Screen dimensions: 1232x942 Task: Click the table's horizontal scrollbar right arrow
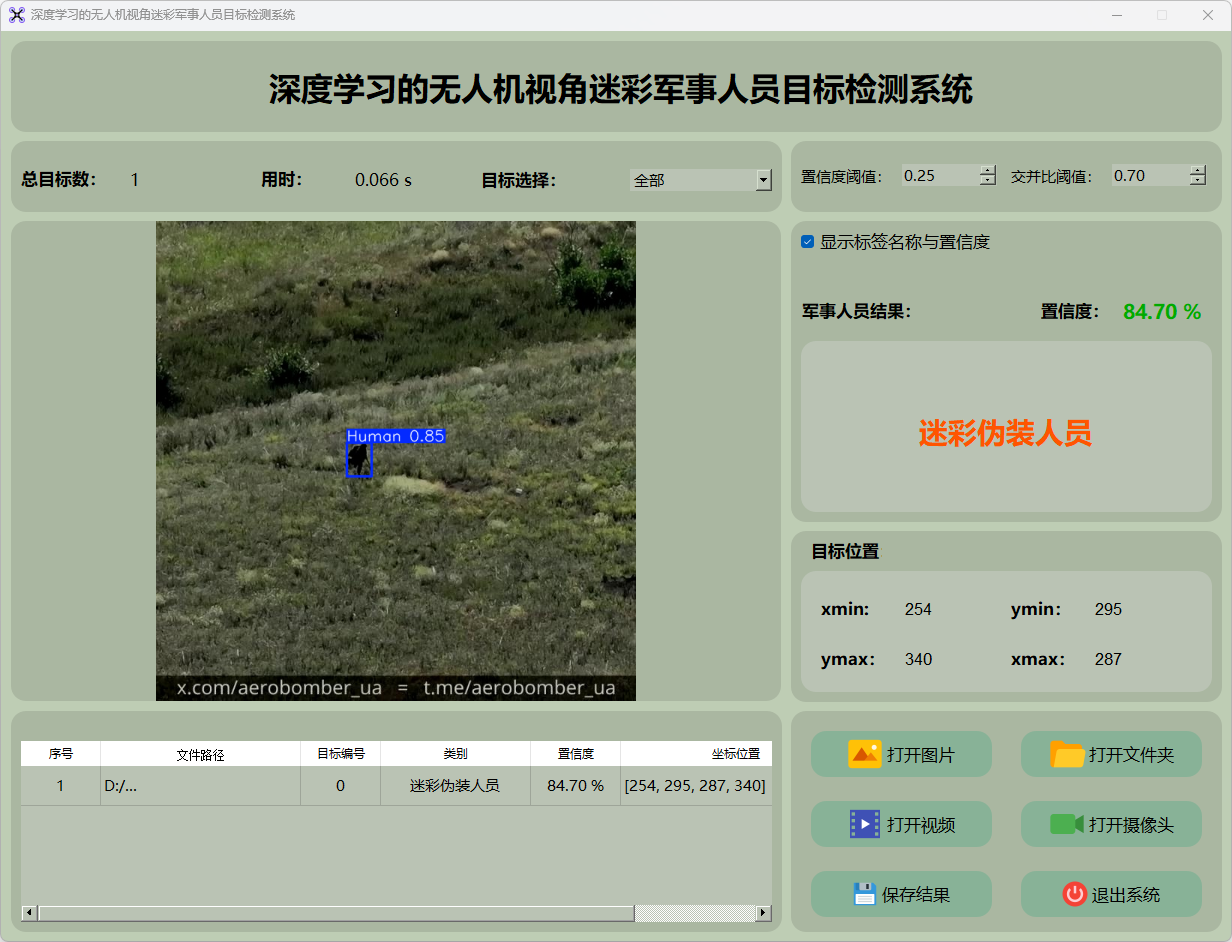click(763, 913)
